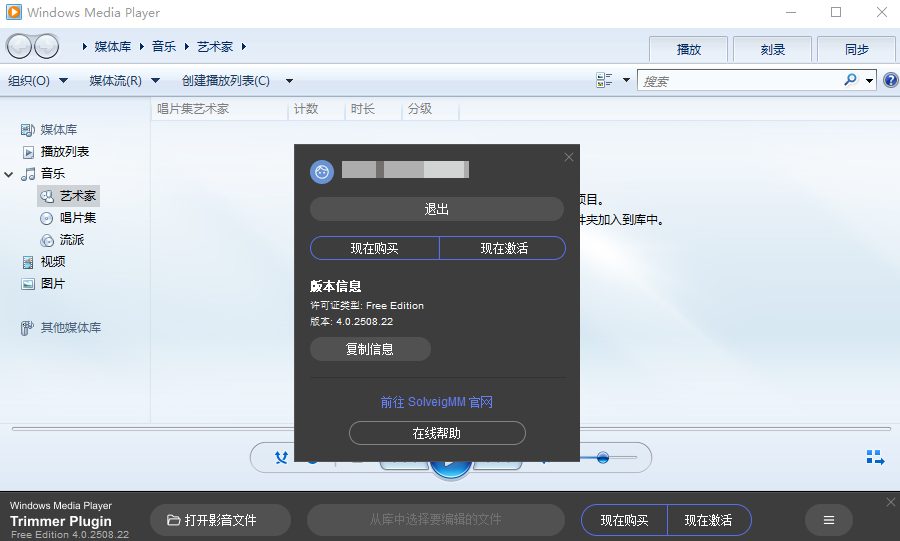Click 现在购买 in the plugin bar
The width and height of the screenshot is (900, 541).
pyautogui.click(x=624, y=520)
